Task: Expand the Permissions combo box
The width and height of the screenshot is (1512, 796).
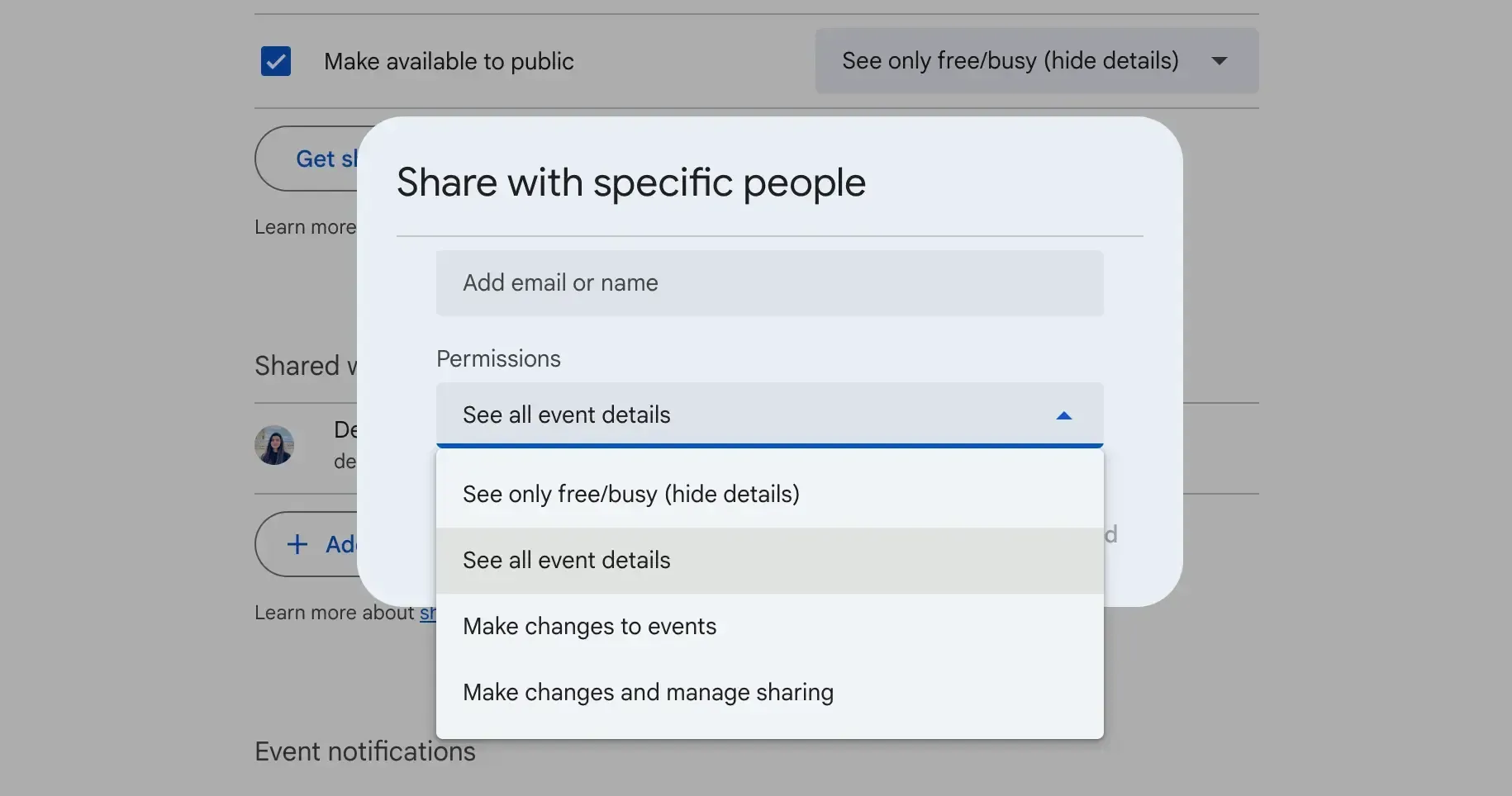Action: [768, 415]
